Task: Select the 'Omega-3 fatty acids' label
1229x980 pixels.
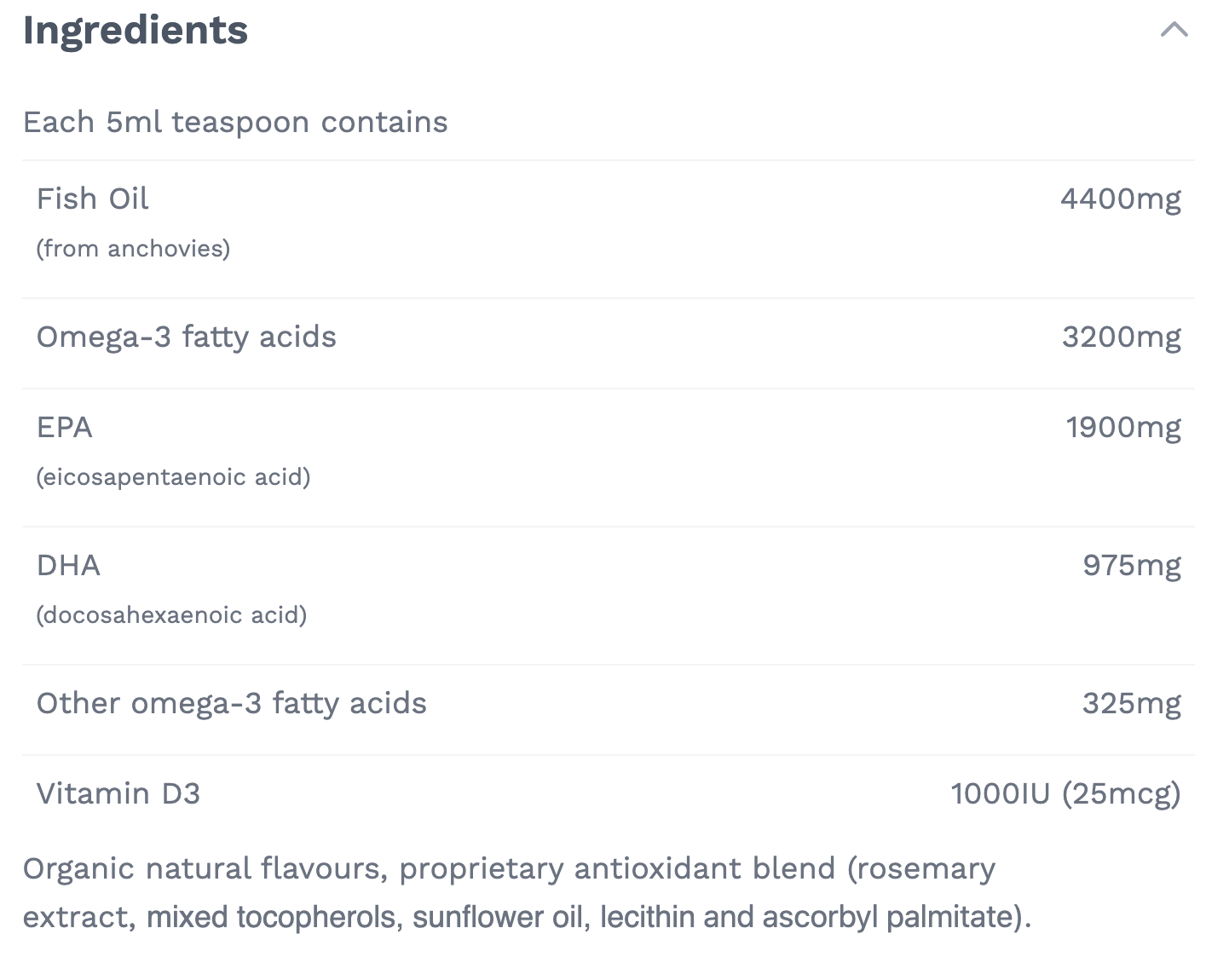Action: (x=186, y=337)
